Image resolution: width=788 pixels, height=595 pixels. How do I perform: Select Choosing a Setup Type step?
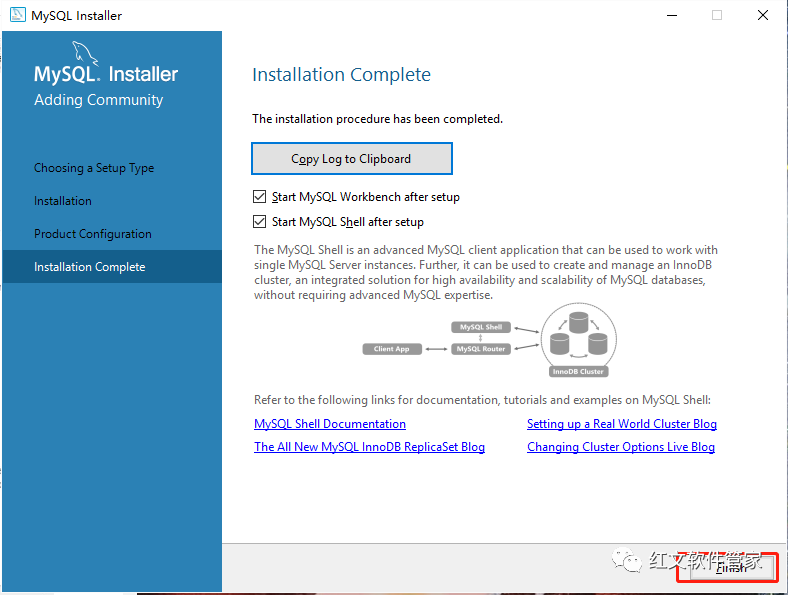(x=94, y=168)
